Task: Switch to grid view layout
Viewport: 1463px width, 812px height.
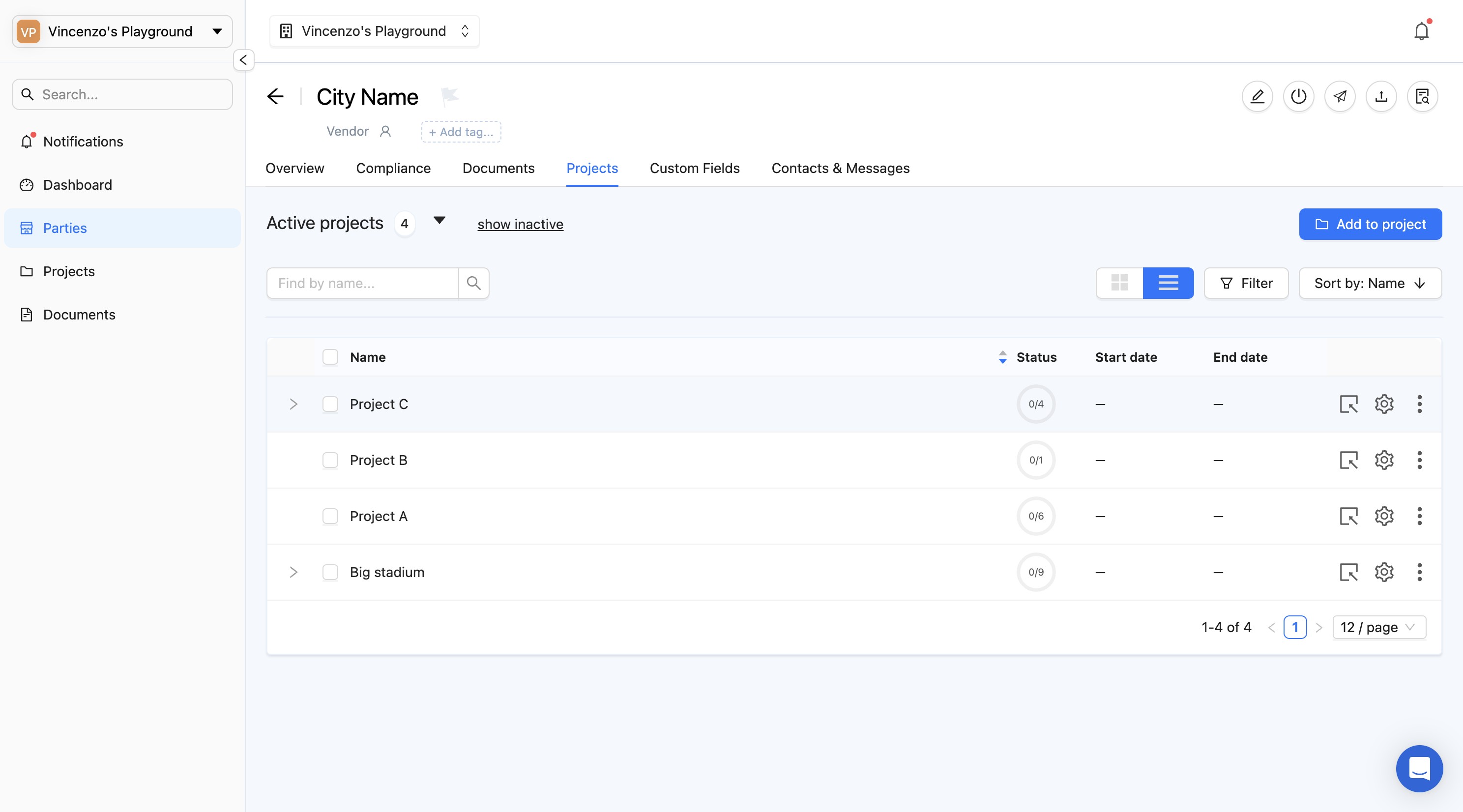Action: click(1119, 283)
